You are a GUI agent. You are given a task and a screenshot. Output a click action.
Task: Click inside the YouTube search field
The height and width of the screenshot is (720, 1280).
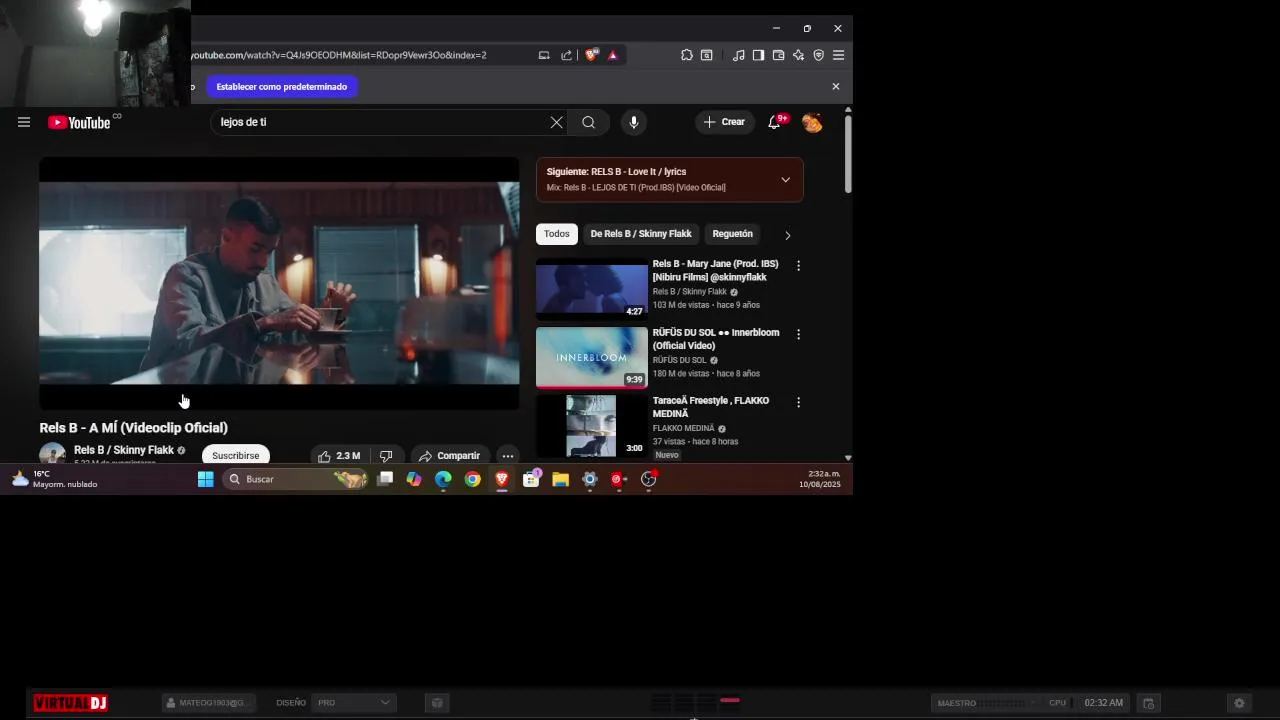[380, 122]
